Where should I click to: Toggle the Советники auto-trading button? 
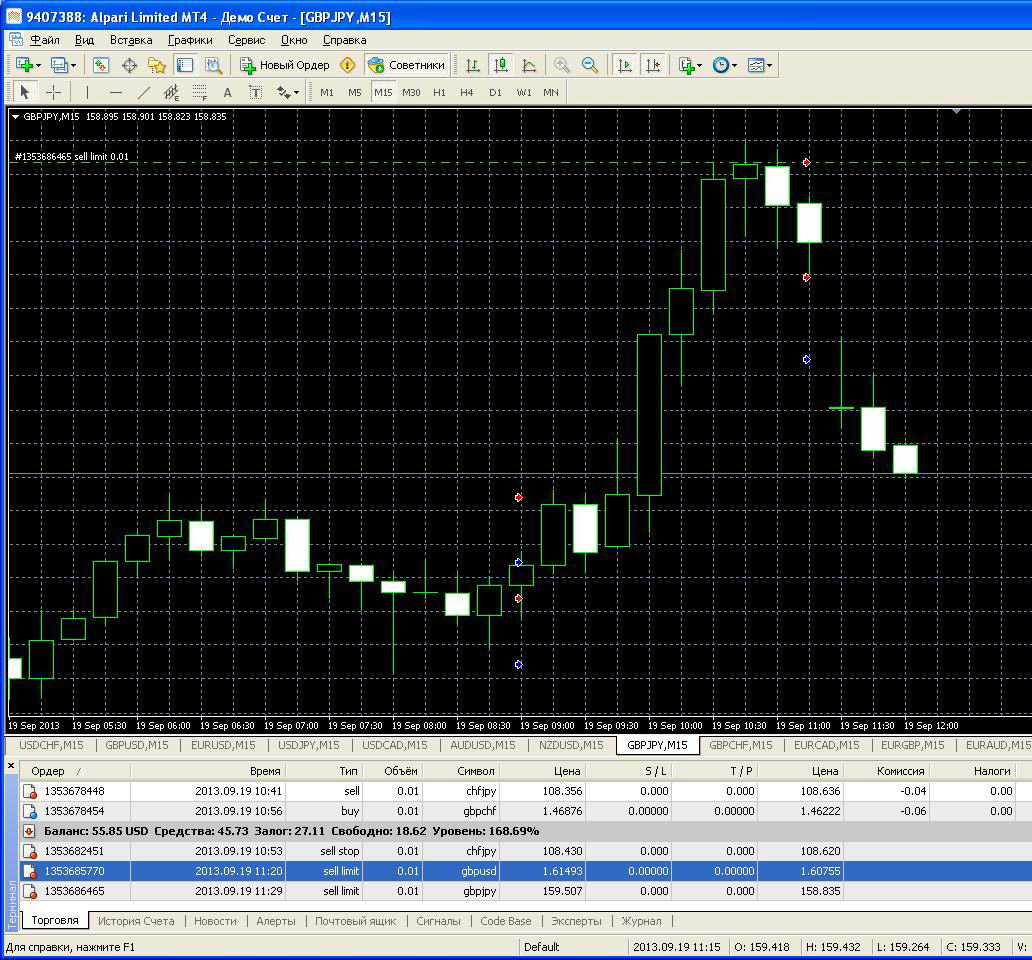[x=407, y=65]
